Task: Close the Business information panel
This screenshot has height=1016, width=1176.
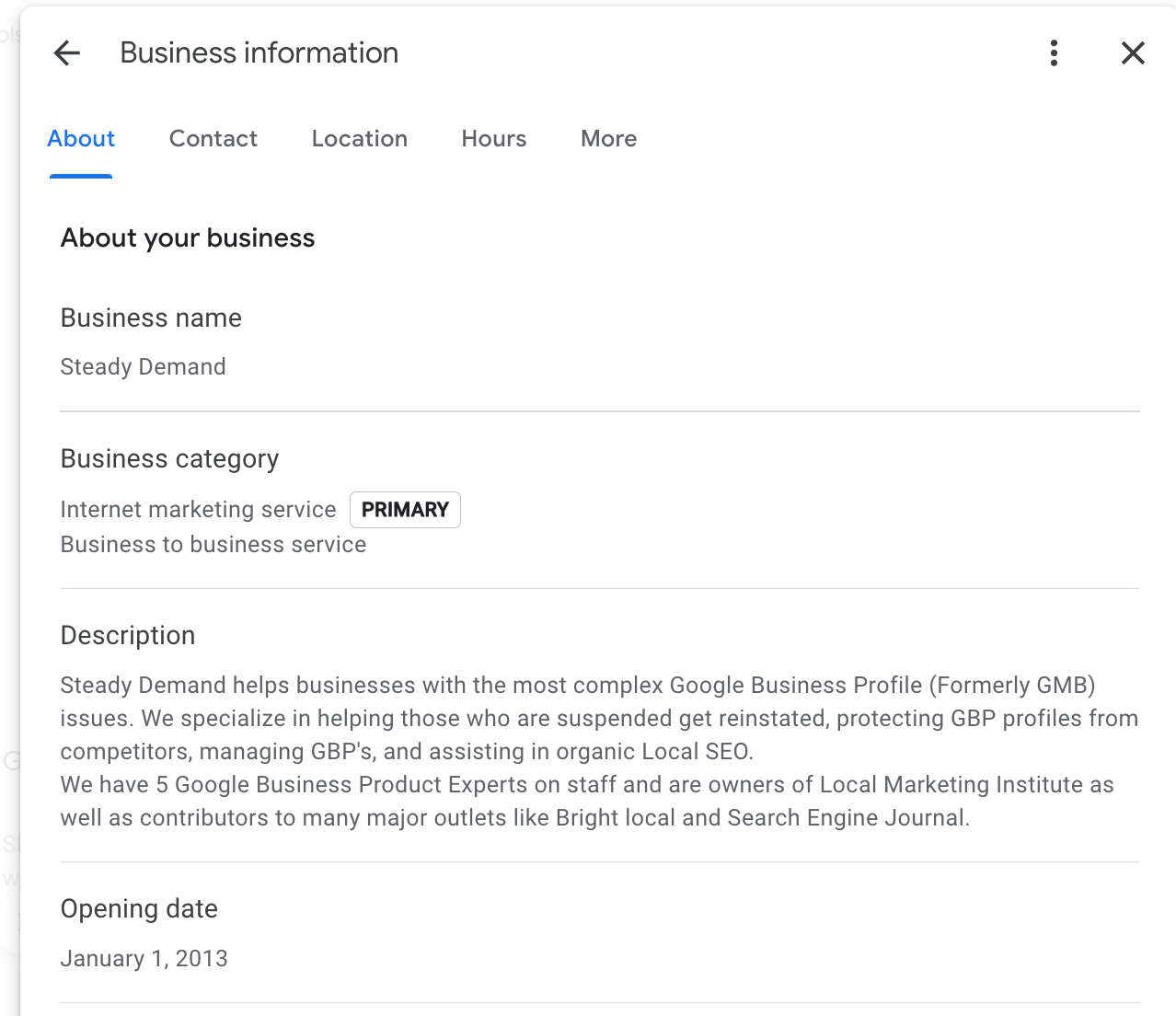Action: tap(1133, 53)
